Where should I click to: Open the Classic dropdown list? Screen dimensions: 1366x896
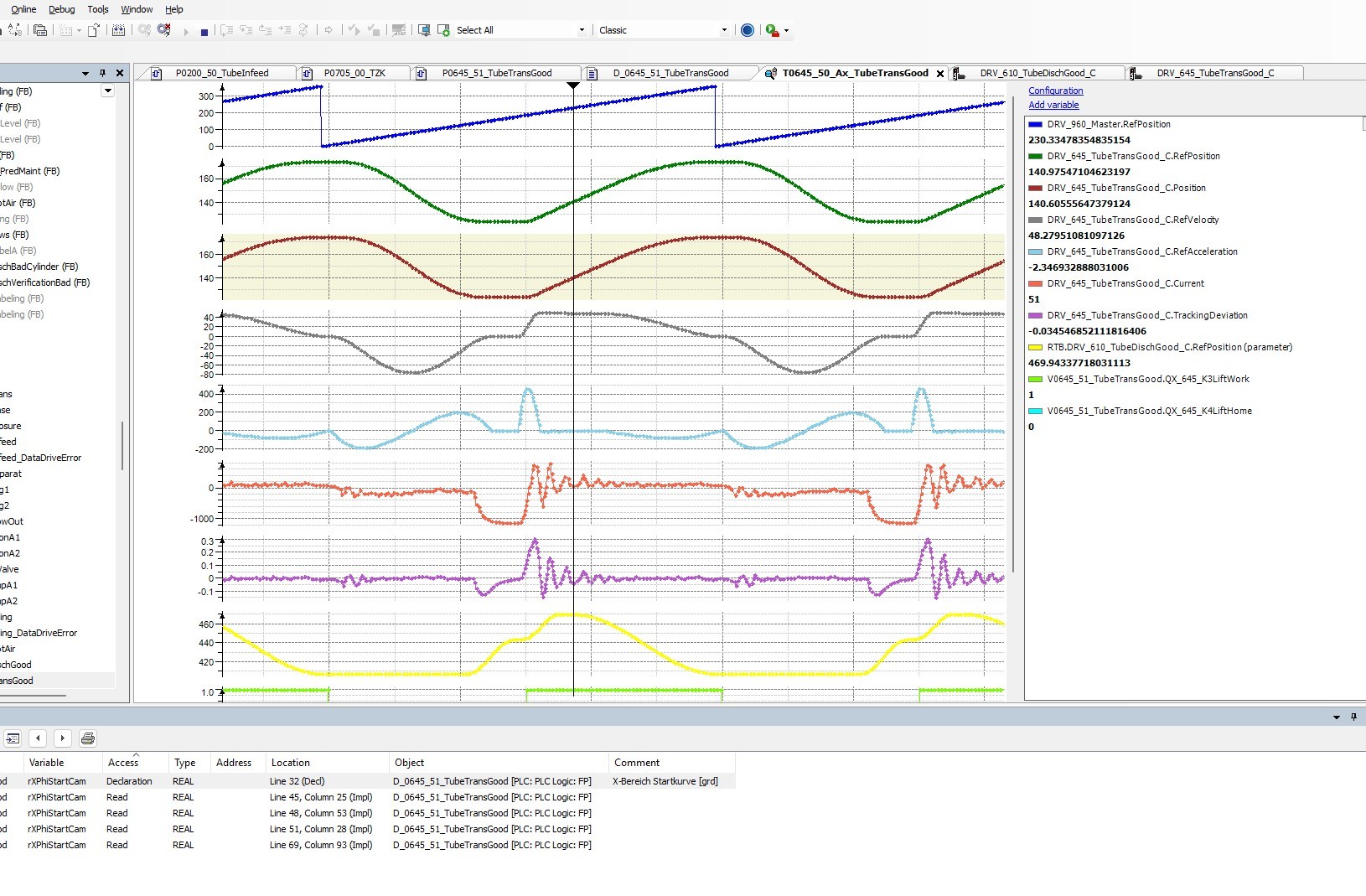[724, 30]
